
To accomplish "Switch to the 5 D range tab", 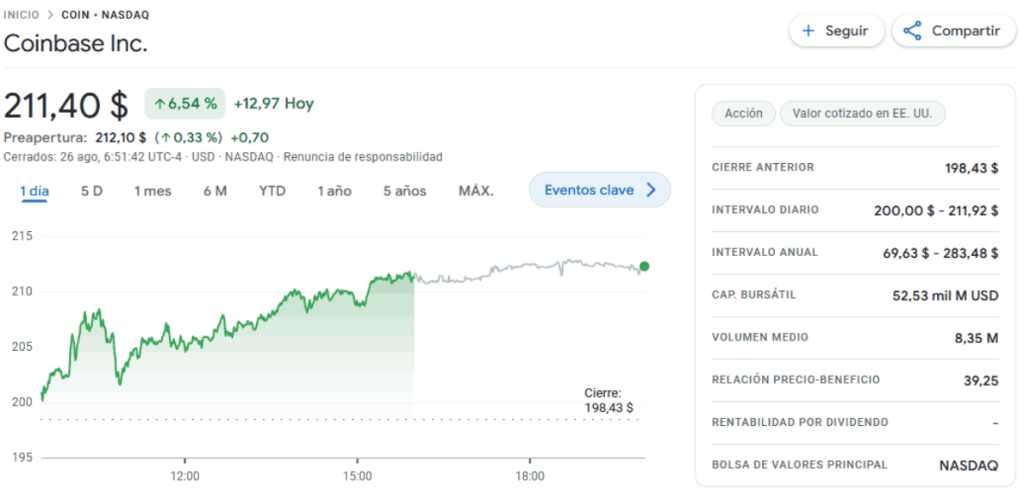I will tap(92, 191).
